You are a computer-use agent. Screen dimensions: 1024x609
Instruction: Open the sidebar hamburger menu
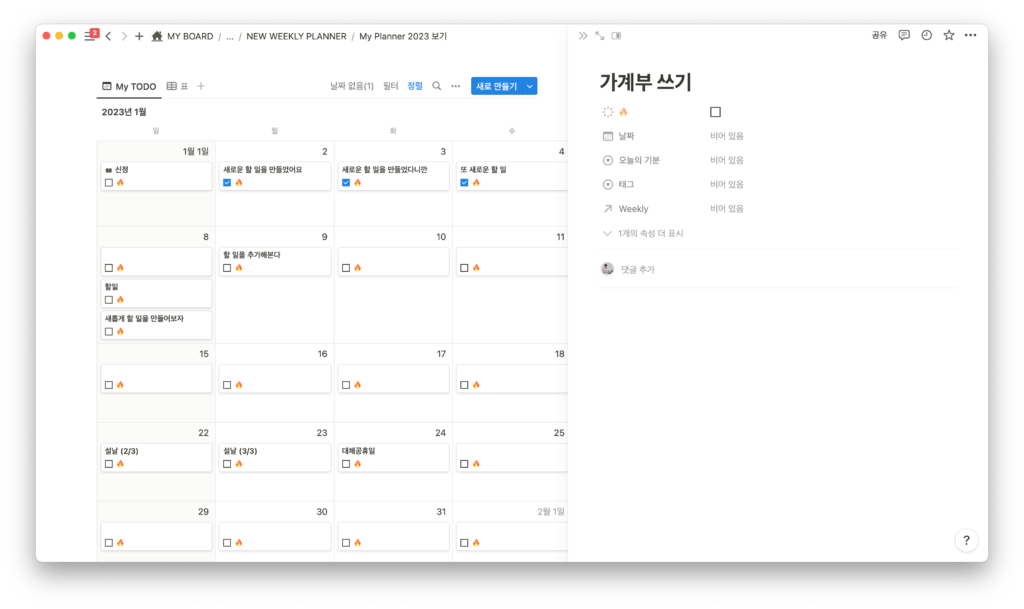point(90,36)
